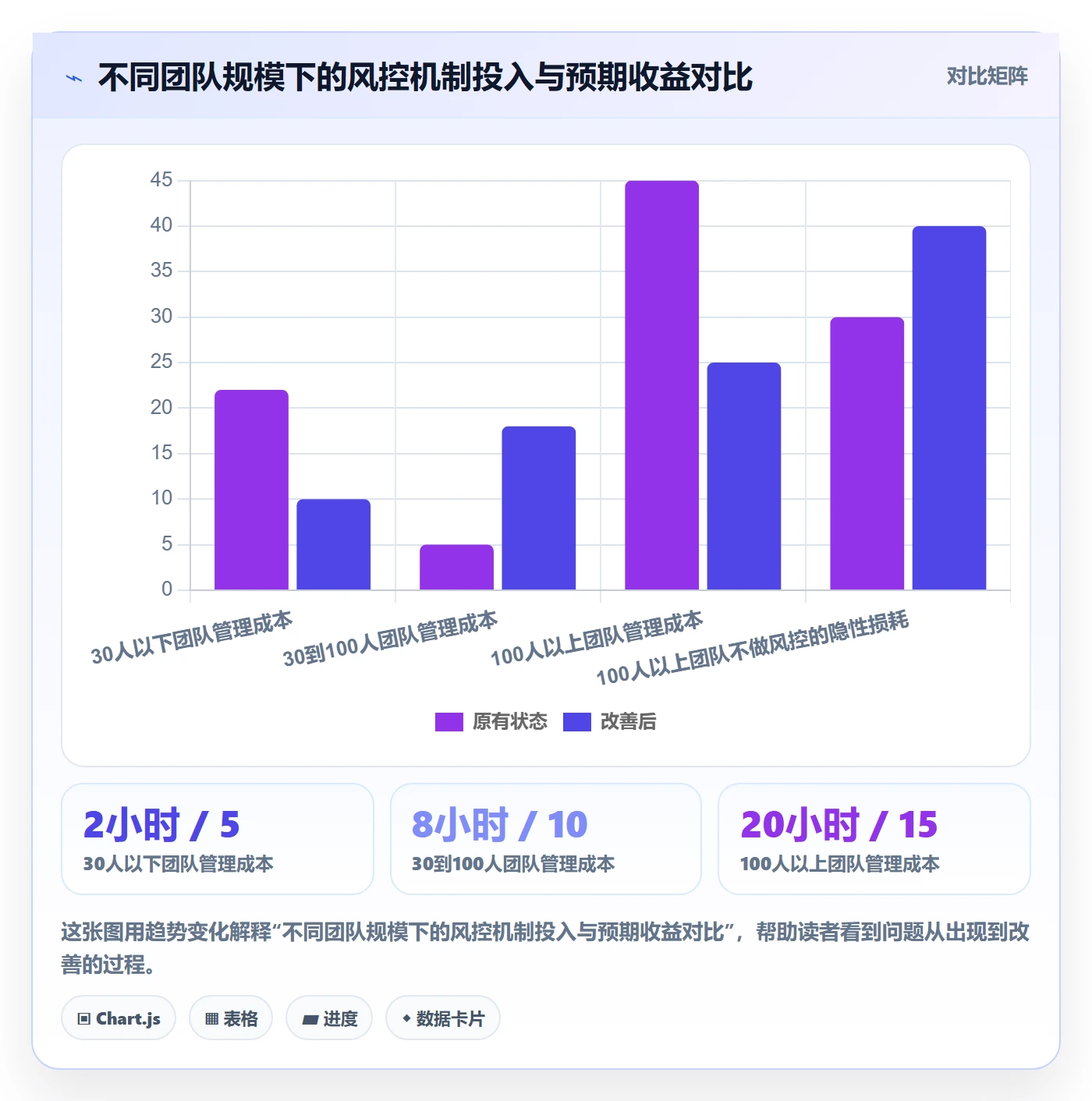
Task: Click the 数据卡片 tag chip
Action: point(443,1018)
